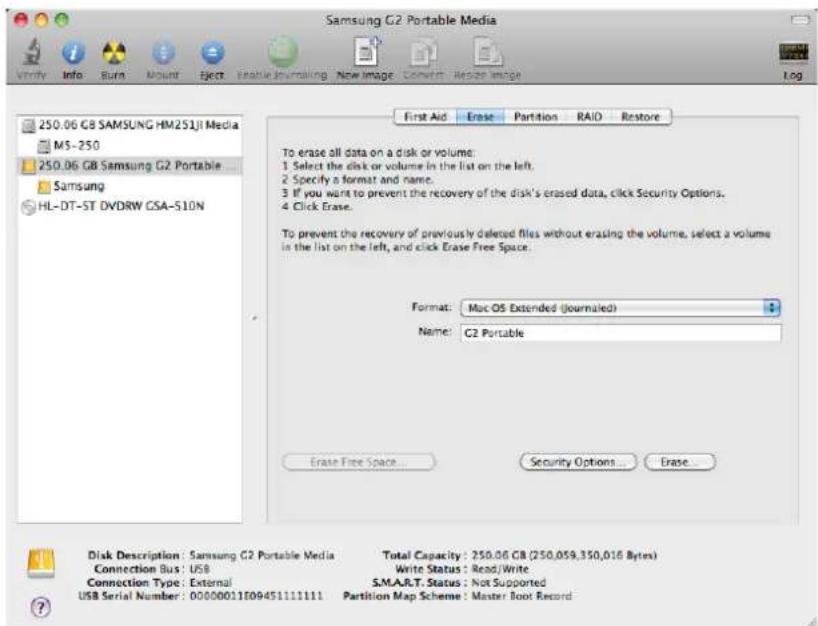
Task: Select the HL-DT-ST DVDRW GSA-S10N drive
Action: (x=130, y=207)
